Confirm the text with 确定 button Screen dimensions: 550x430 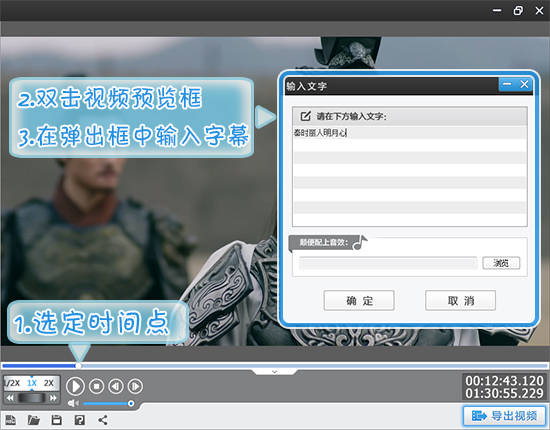click(x=359, y=300)
